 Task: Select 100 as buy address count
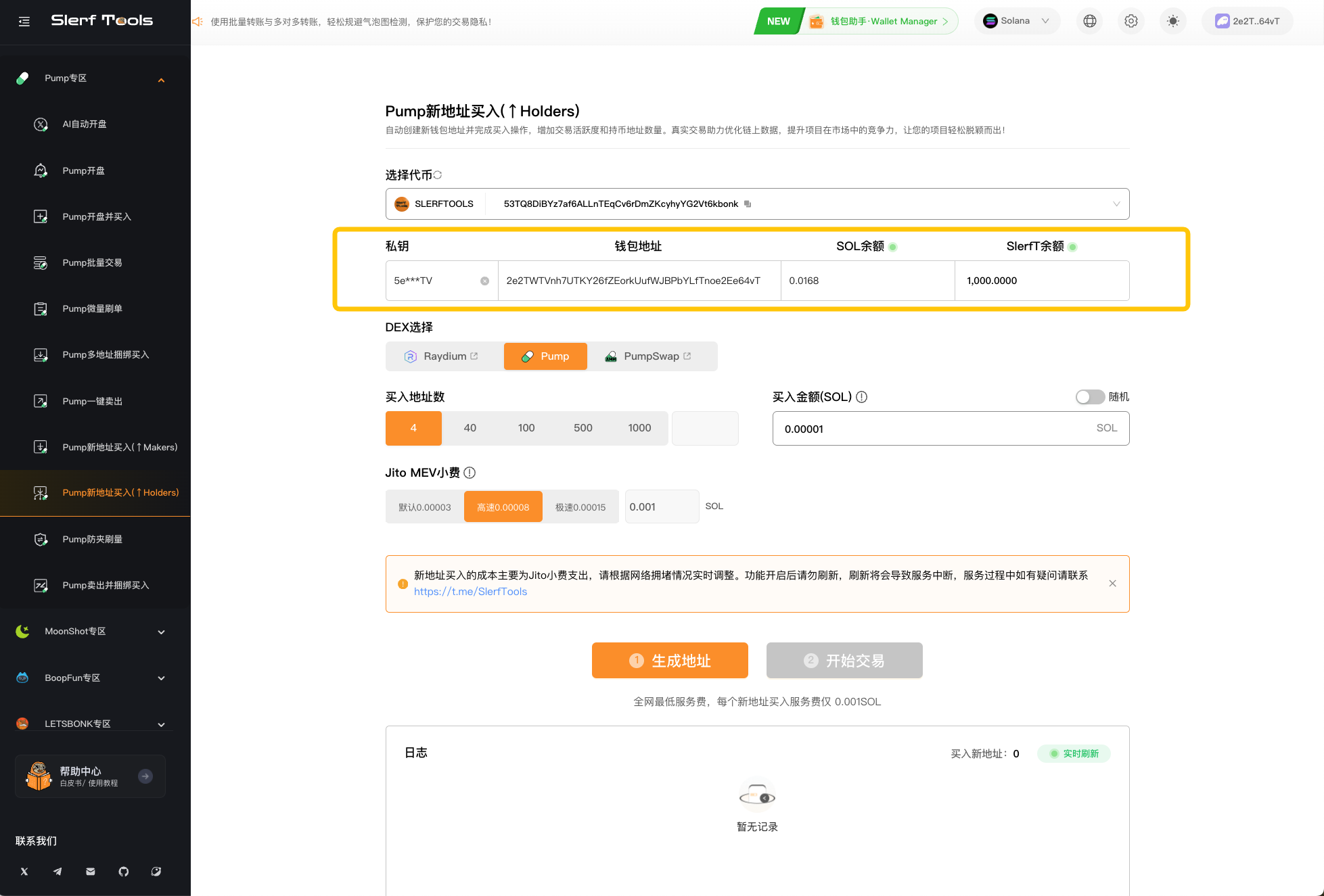click(526, 428)
